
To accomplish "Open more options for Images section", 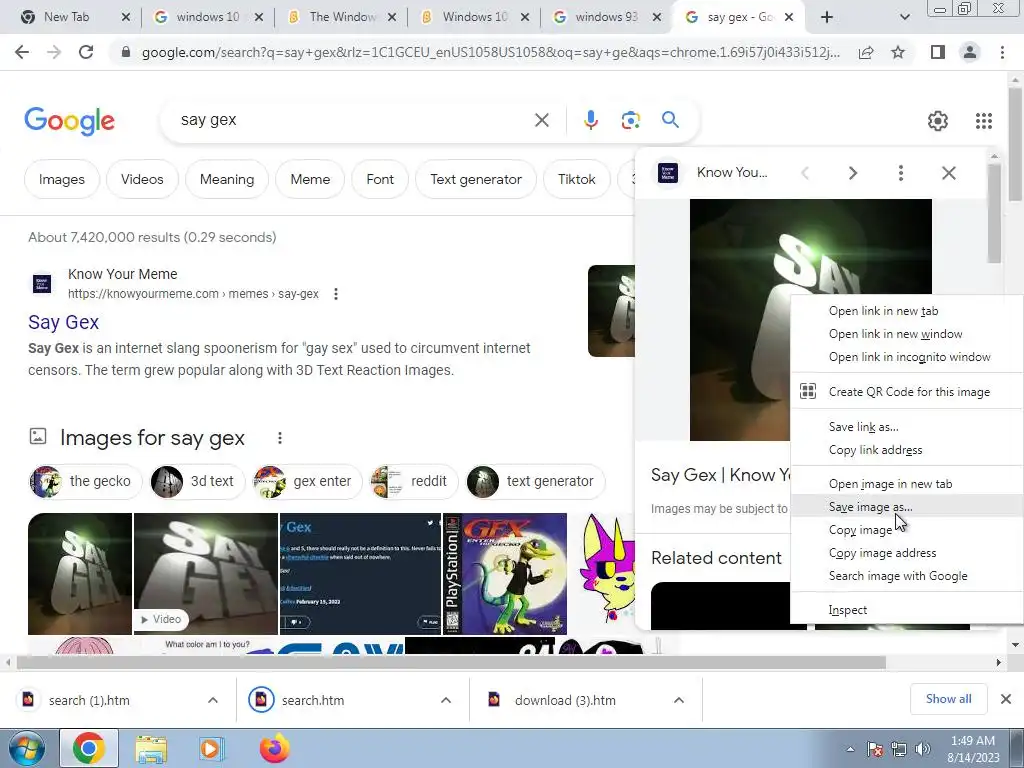I will pos(280,438).
